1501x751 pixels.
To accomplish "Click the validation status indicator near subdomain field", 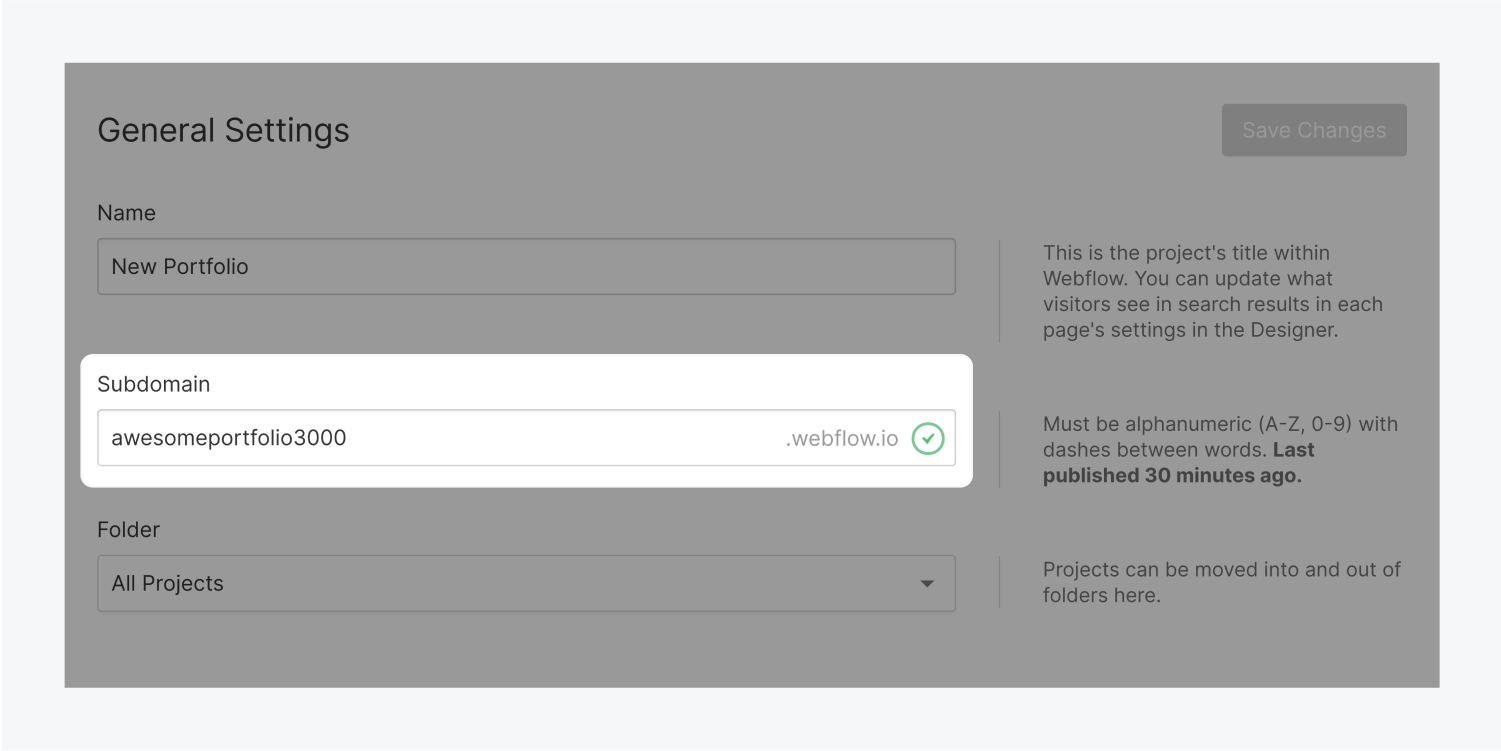I will coord(930,437).
